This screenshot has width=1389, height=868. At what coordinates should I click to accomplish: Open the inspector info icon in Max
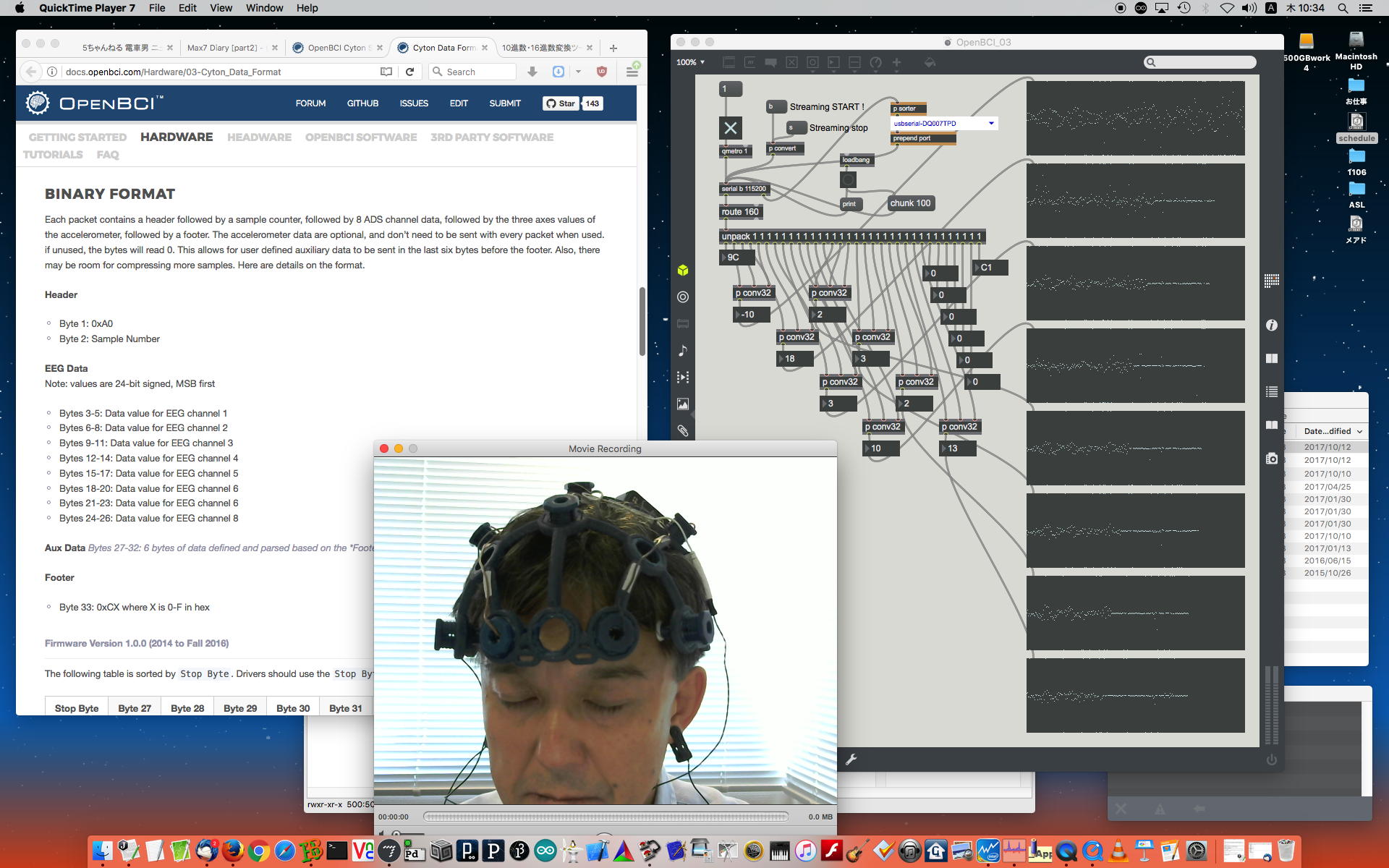1271,325
